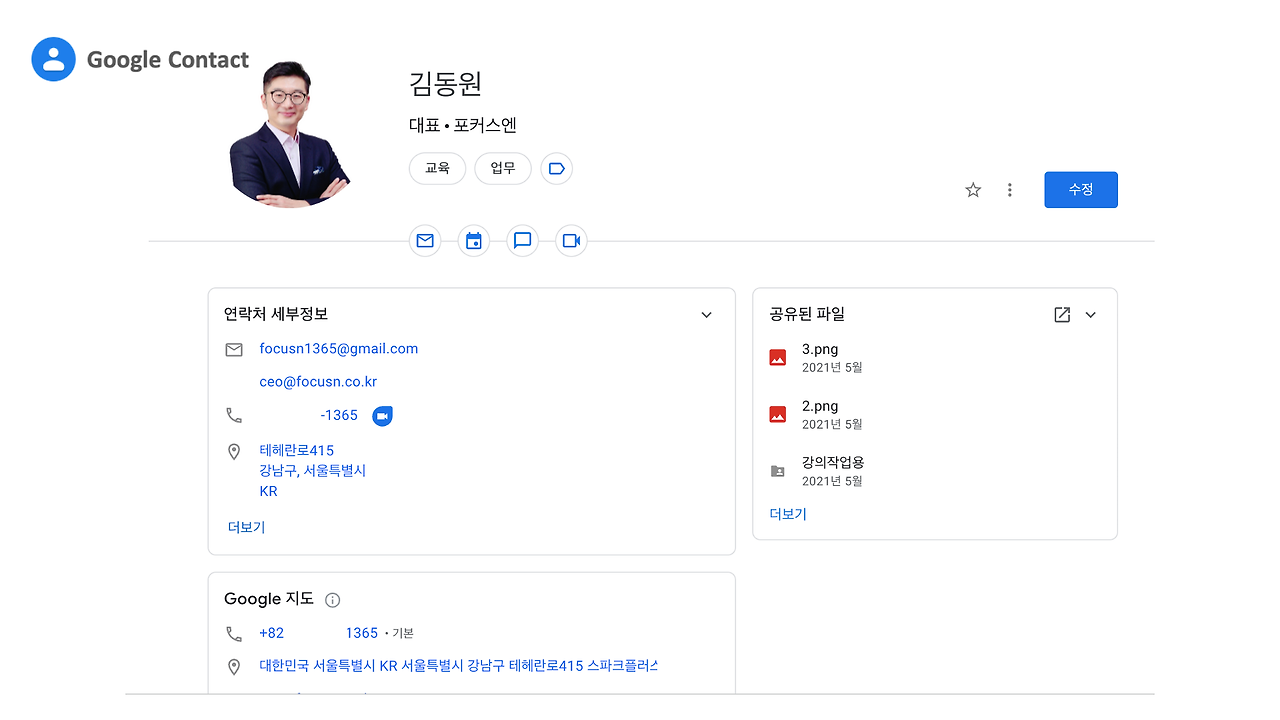Image resolution: width=1280 pixels, height=720 pixels.
Task: Click the info icon next to Google 지도
Action: [331, 598]
